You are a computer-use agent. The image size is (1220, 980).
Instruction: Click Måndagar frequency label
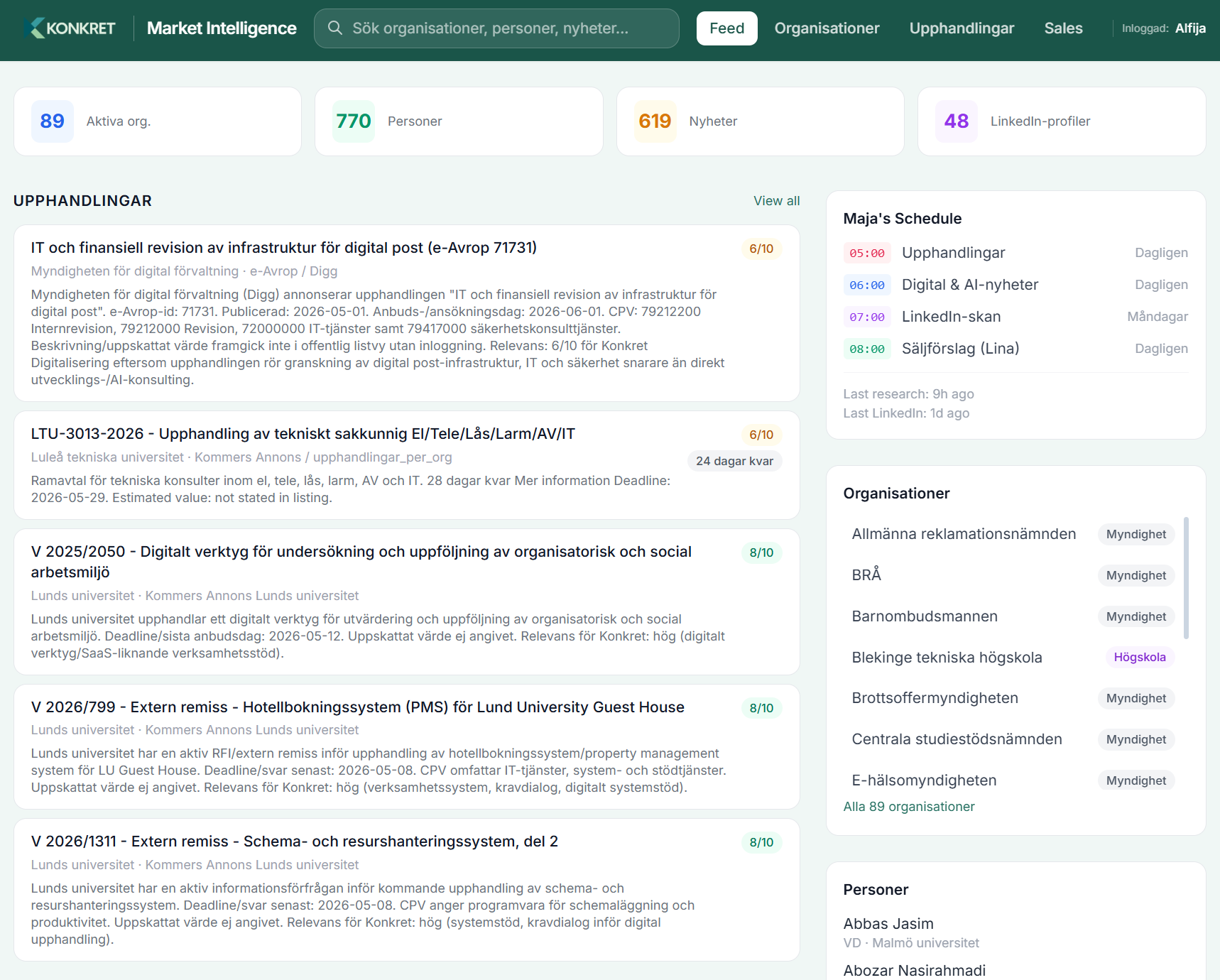click(x=1158, y=317)
